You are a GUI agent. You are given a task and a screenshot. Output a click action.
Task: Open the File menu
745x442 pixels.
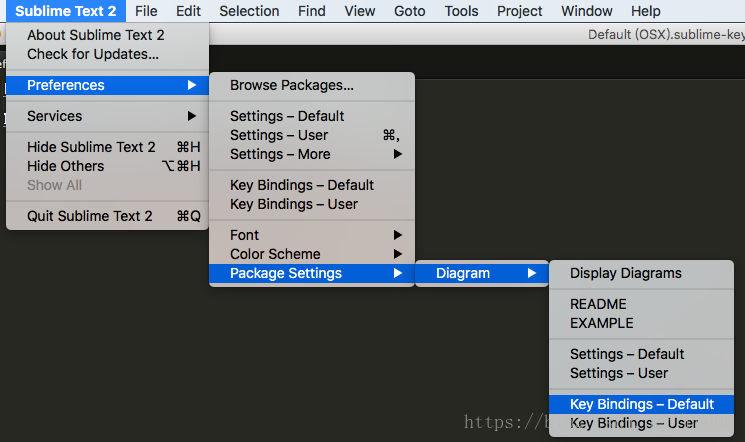pos(146,11)
